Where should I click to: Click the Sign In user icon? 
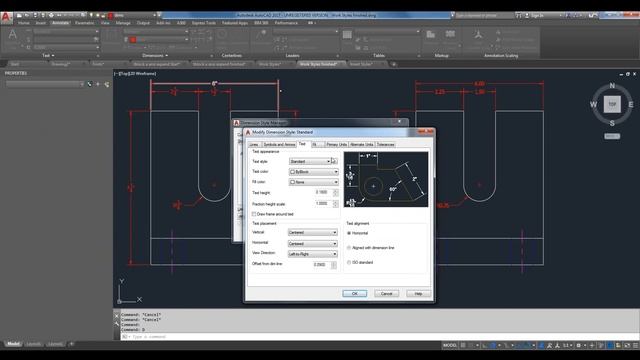(527, 16)
